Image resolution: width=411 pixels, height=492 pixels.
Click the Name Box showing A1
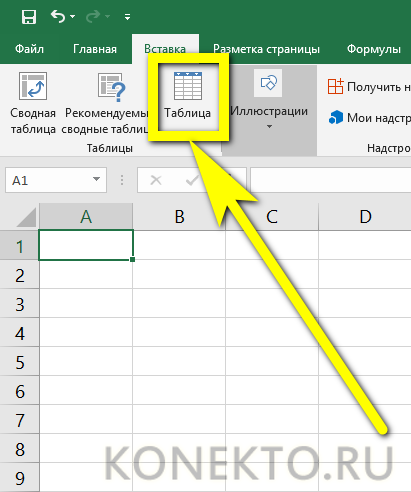pos(56,180)
